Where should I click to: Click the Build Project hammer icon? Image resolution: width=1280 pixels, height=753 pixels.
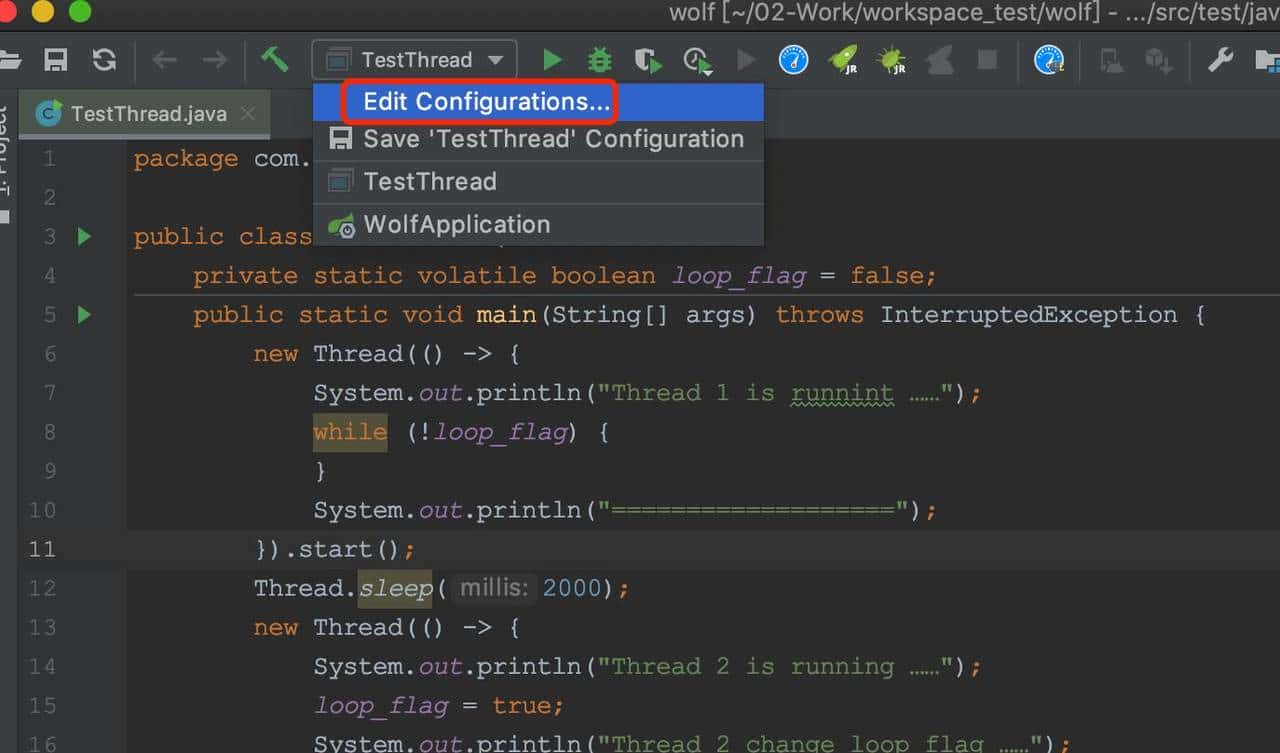tap(274, 59)
